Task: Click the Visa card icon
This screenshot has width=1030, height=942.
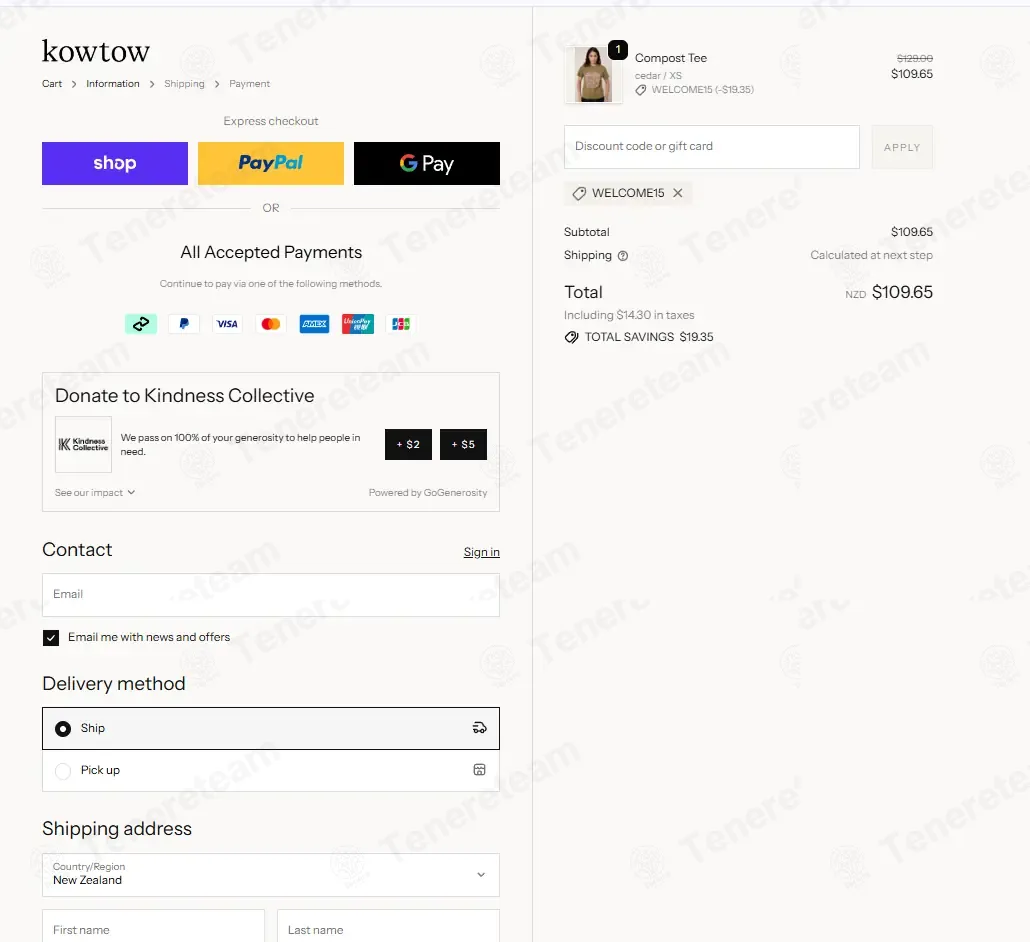Action: coord(227,324)
